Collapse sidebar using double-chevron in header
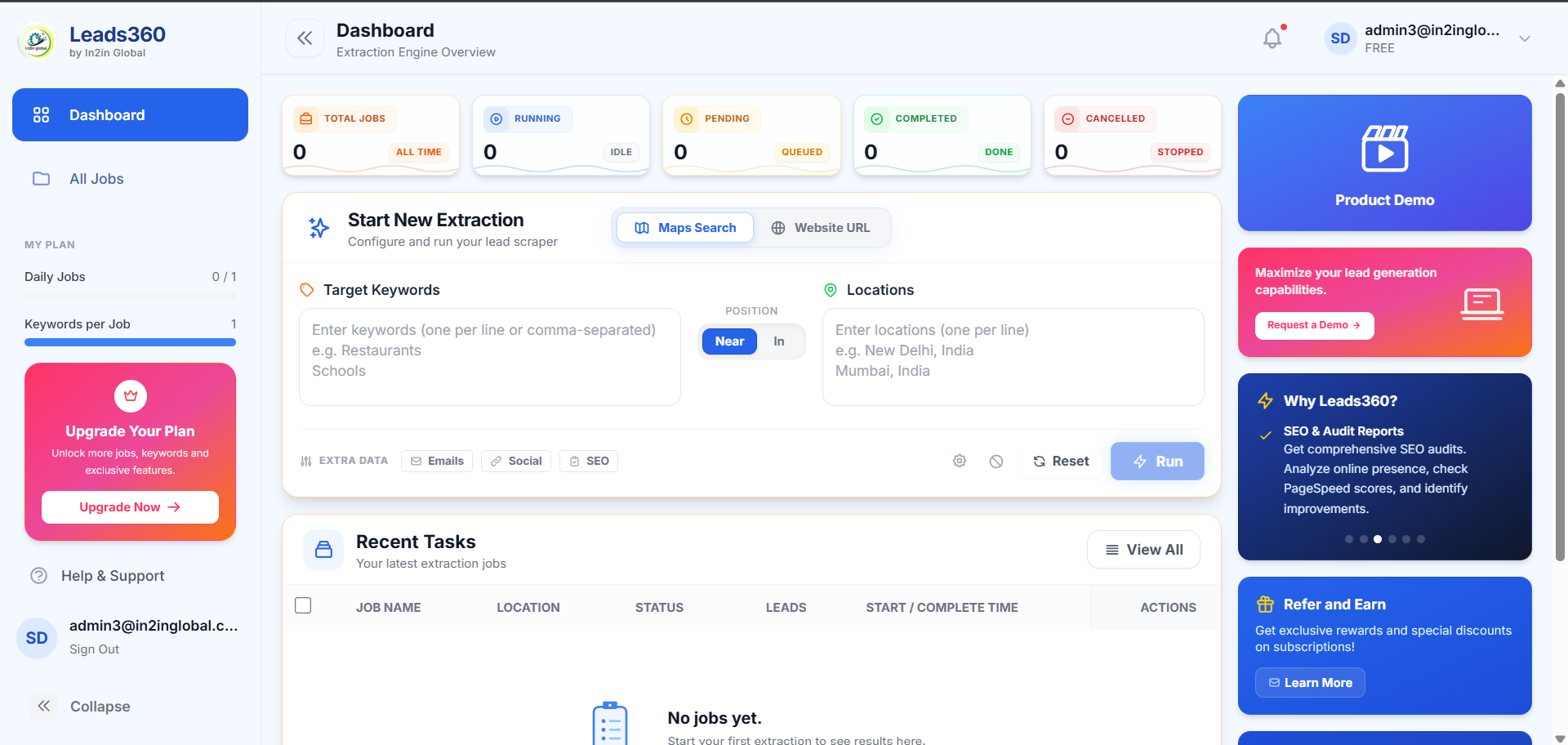This screenshot has height=745, width=1568. pos(305,38)
